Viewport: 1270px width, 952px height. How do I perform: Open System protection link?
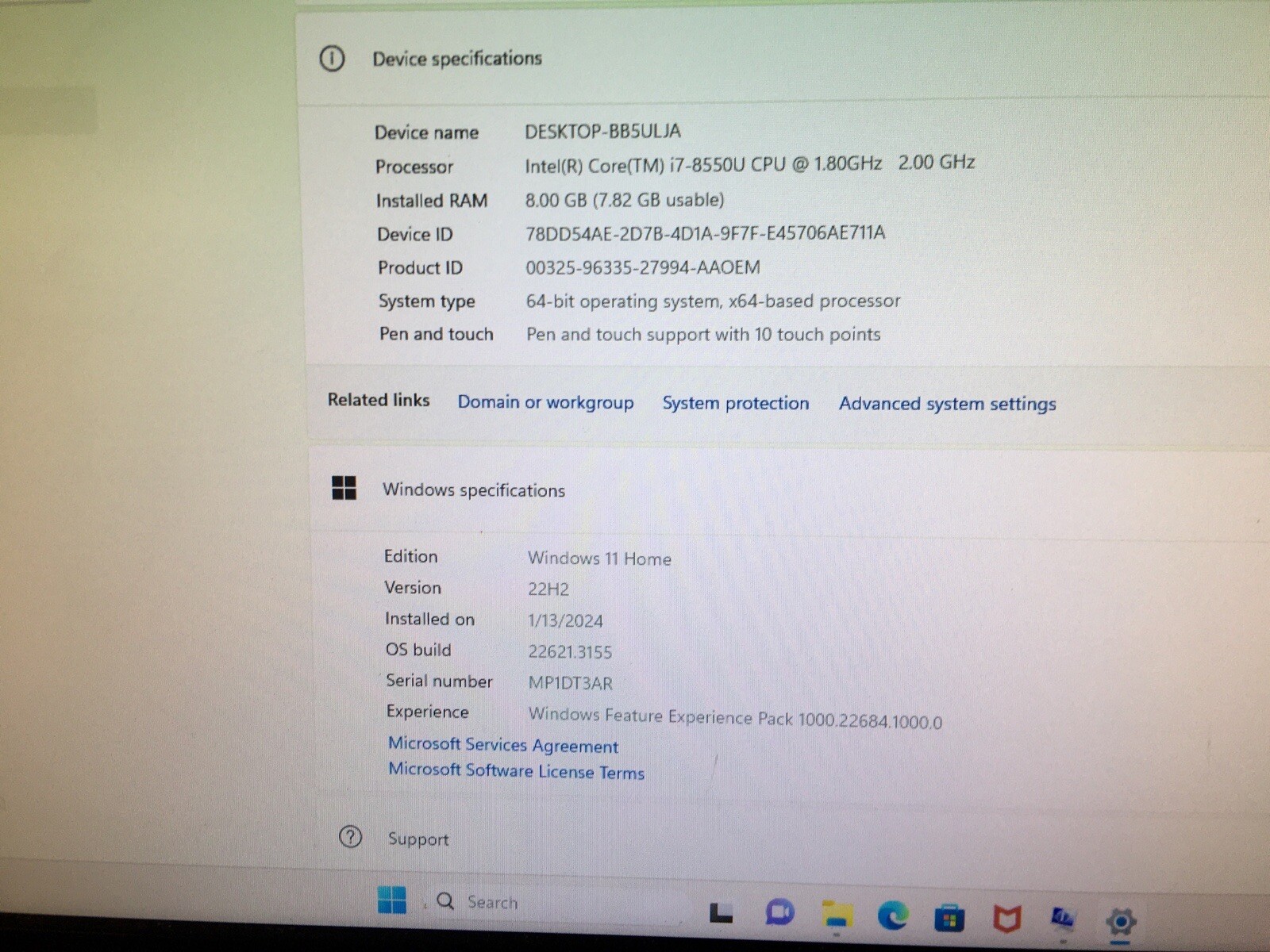[x=736, y=403]
